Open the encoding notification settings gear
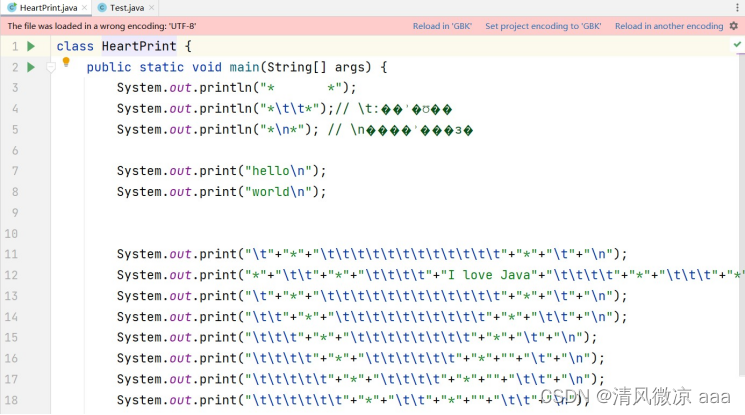The width and height of the screenshot is (745, 415). point(734,26)
